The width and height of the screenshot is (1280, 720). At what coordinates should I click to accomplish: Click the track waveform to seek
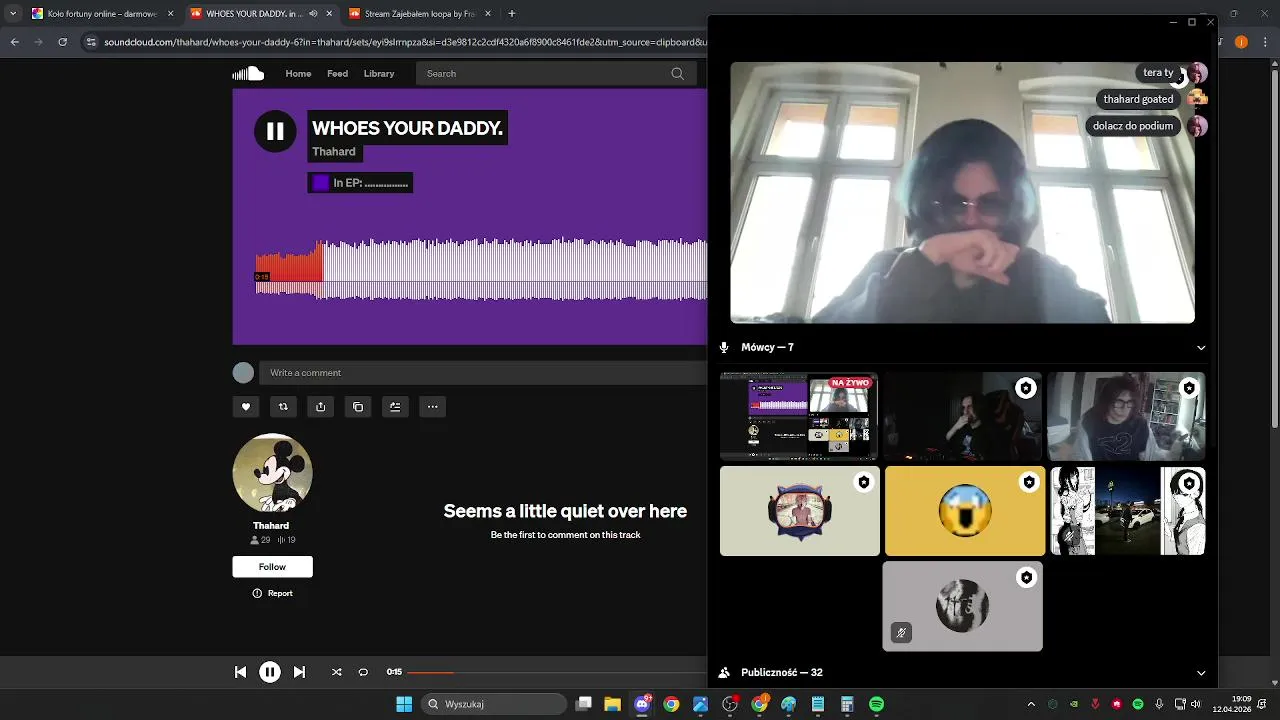point(481,268)
